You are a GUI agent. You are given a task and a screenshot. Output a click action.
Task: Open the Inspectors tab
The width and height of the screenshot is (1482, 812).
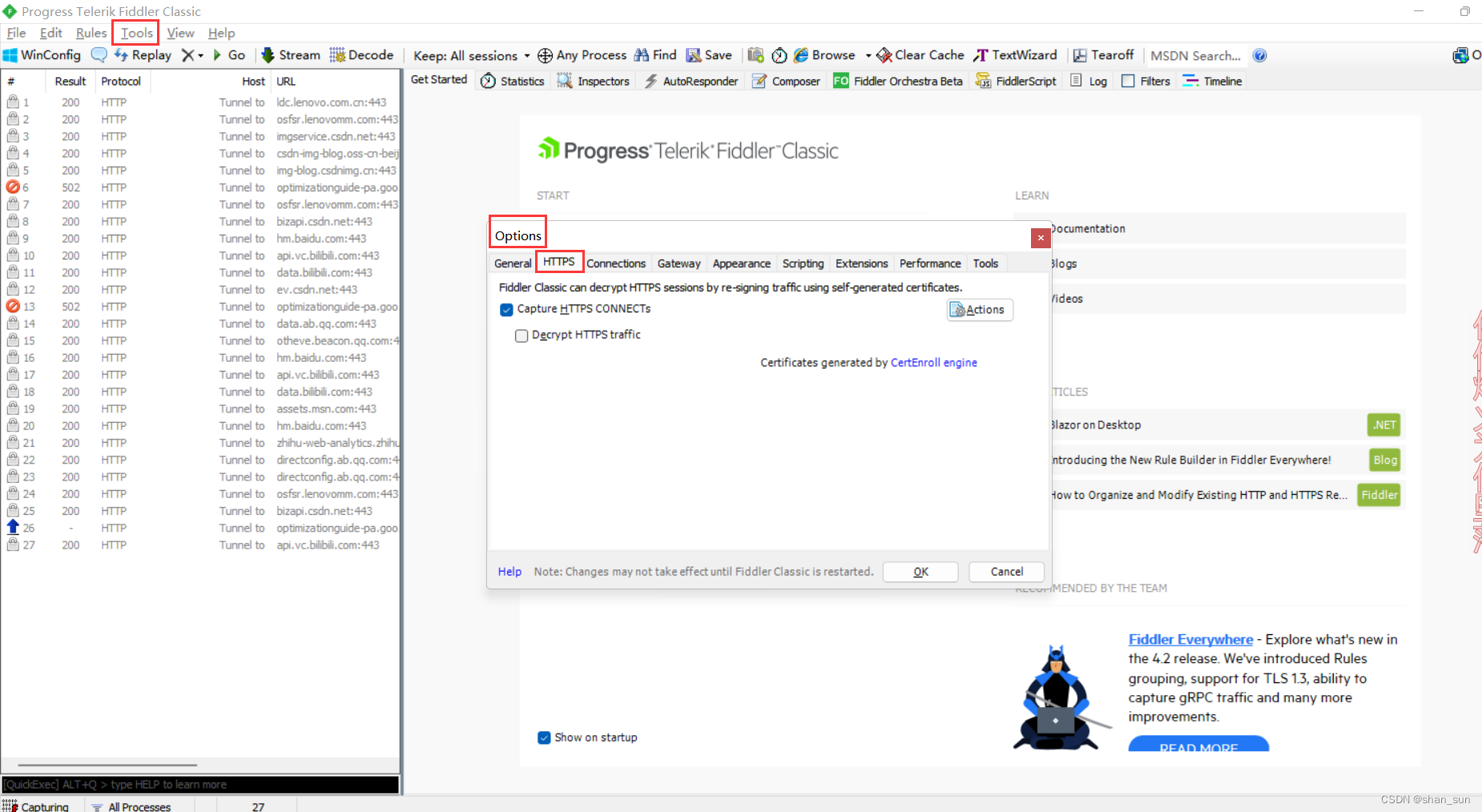594,81
